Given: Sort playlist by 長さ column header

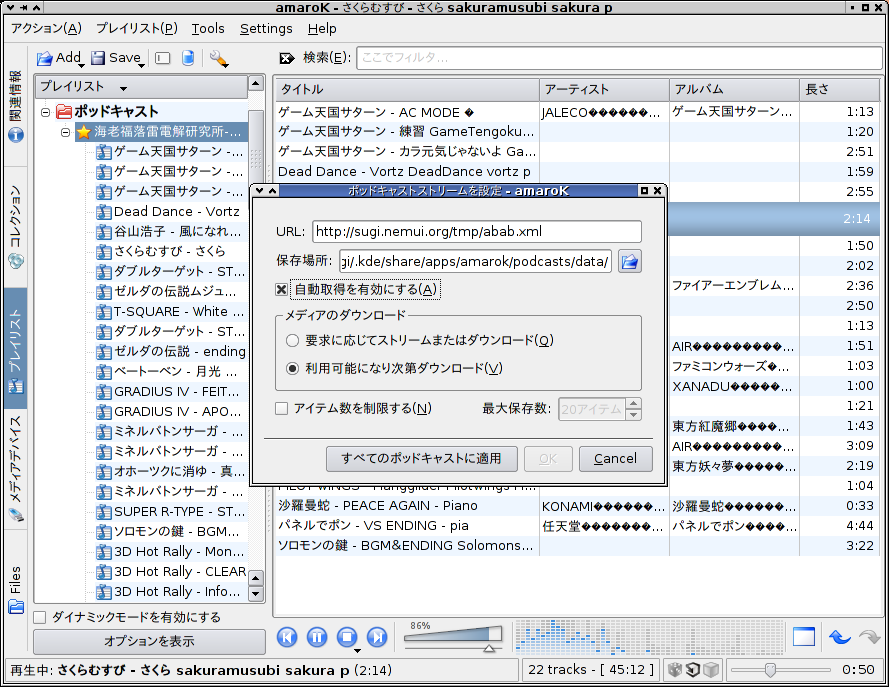Looking at the screenshot, I should (839, 90).
